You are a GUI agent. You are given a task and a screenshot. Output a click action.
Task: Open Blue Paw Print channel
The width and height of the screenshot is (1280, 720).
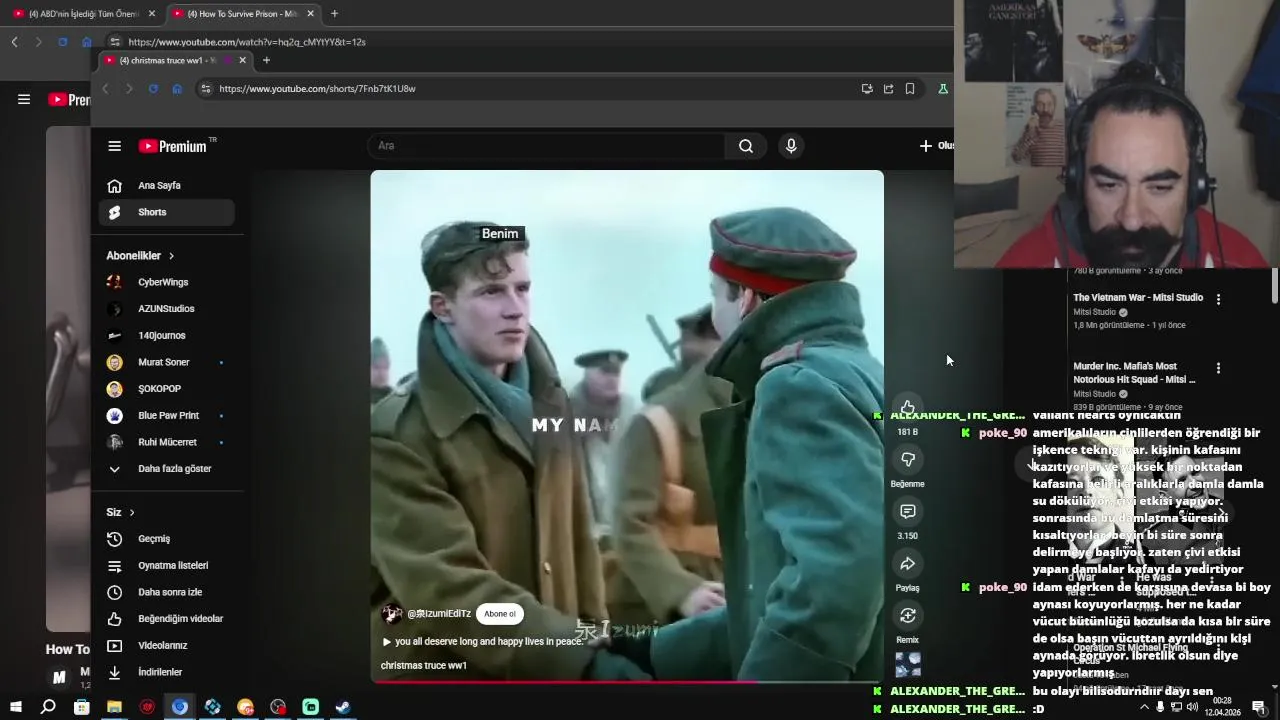coord(166,416)
